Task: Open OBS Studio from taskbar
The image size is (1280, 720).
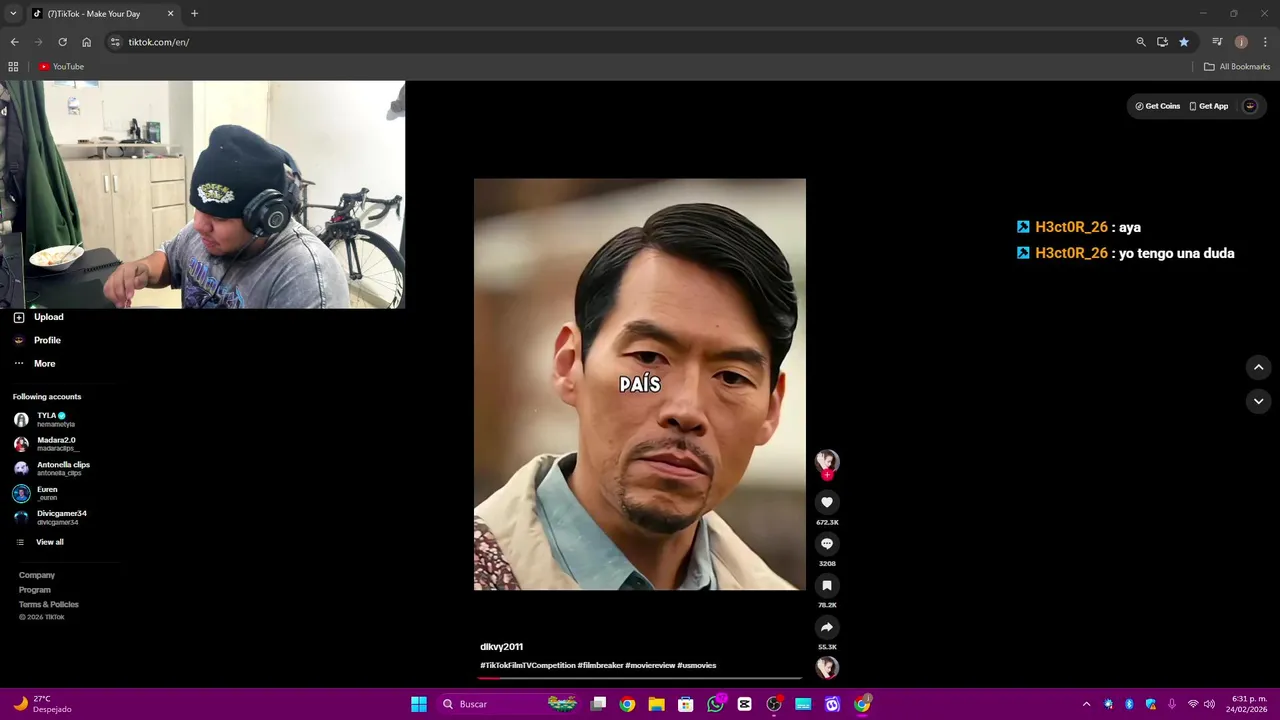Action: pyautogui.click(x=773, y=704)
